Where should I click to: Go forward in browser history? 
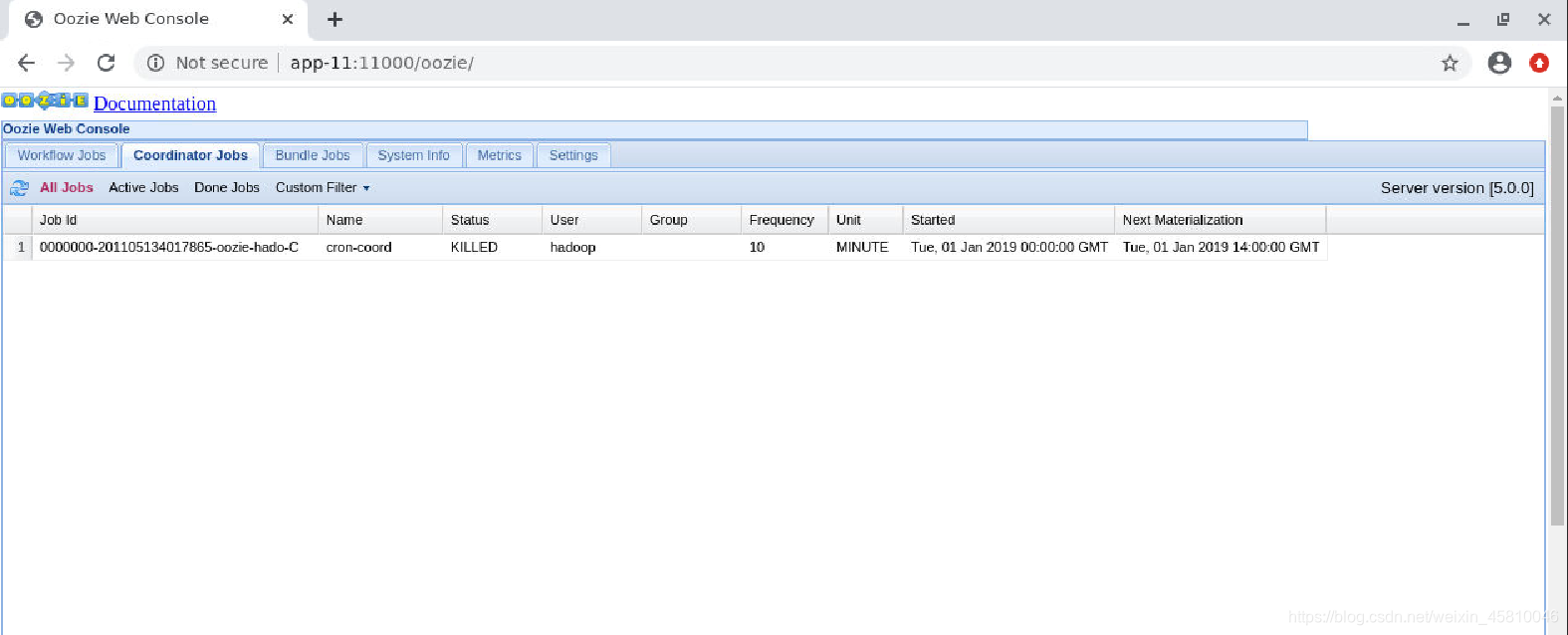66,63
